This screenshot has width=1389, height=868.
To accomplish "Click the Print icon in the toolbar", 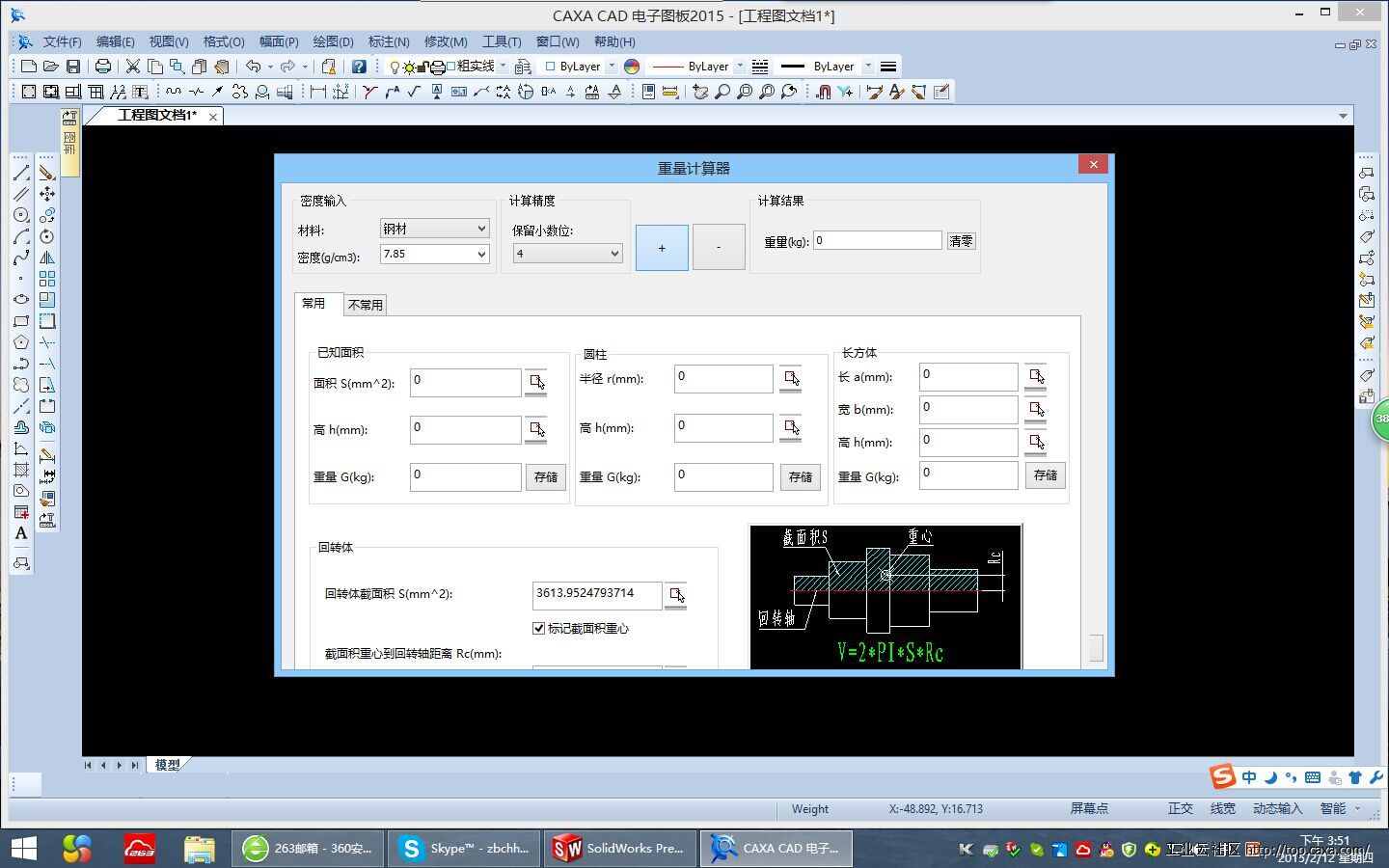I will pyautogui.click(x=102, y=67).
